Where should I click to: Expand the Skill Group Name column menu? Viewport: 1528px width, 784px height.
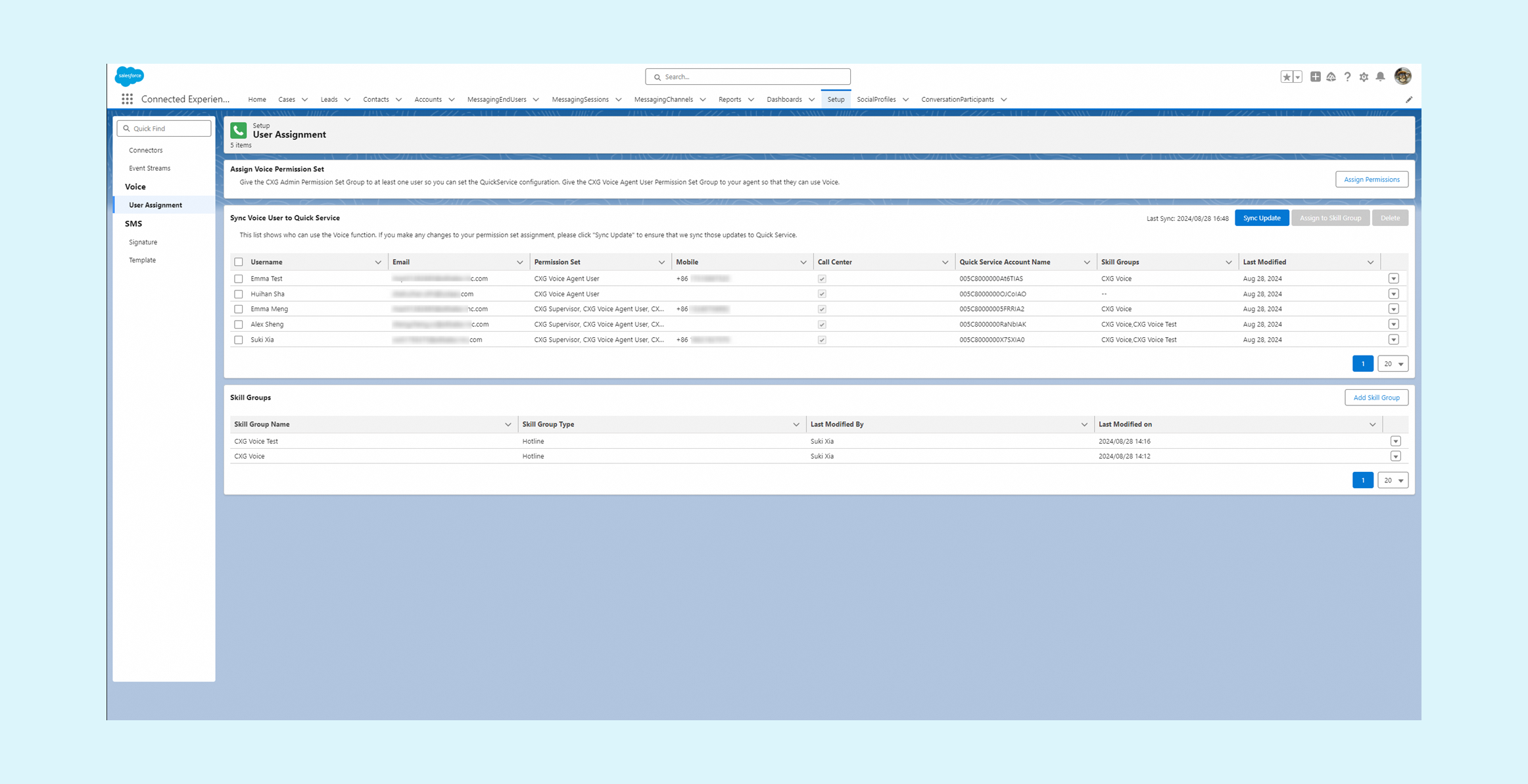point(508,425)
